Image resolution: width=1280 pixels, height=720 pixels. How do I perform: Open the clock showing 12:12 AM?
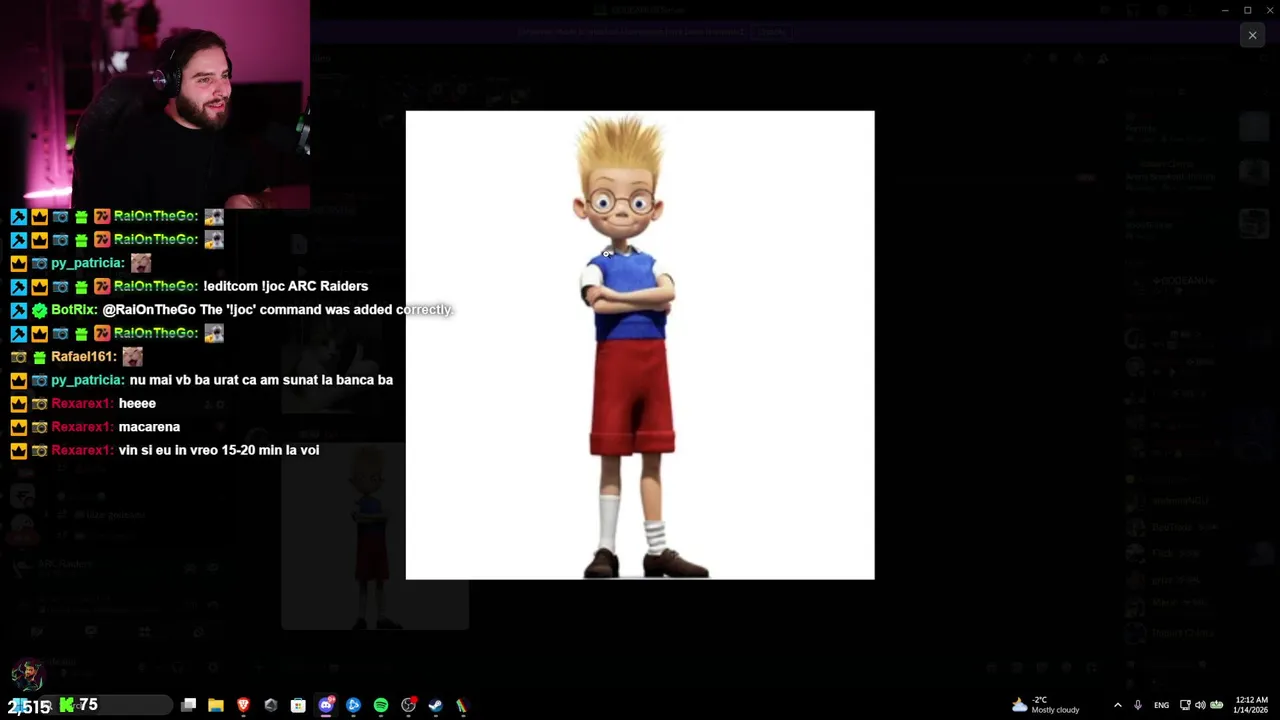pos(1251,705)
